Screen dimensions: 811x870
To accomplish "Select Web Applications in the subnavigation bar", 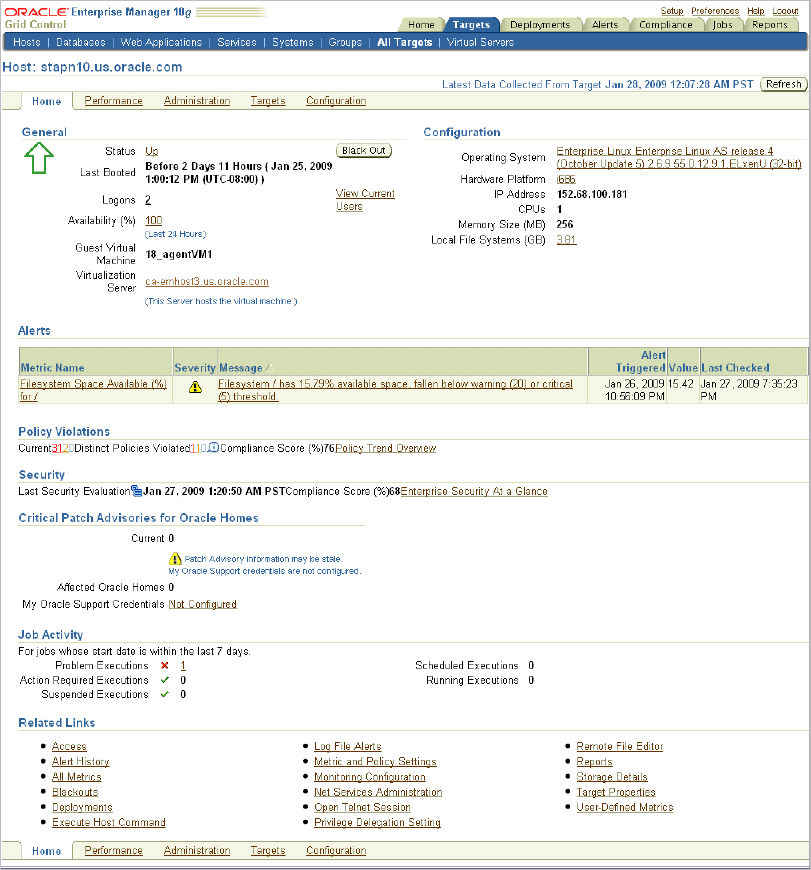I will (x=161, y=42).
